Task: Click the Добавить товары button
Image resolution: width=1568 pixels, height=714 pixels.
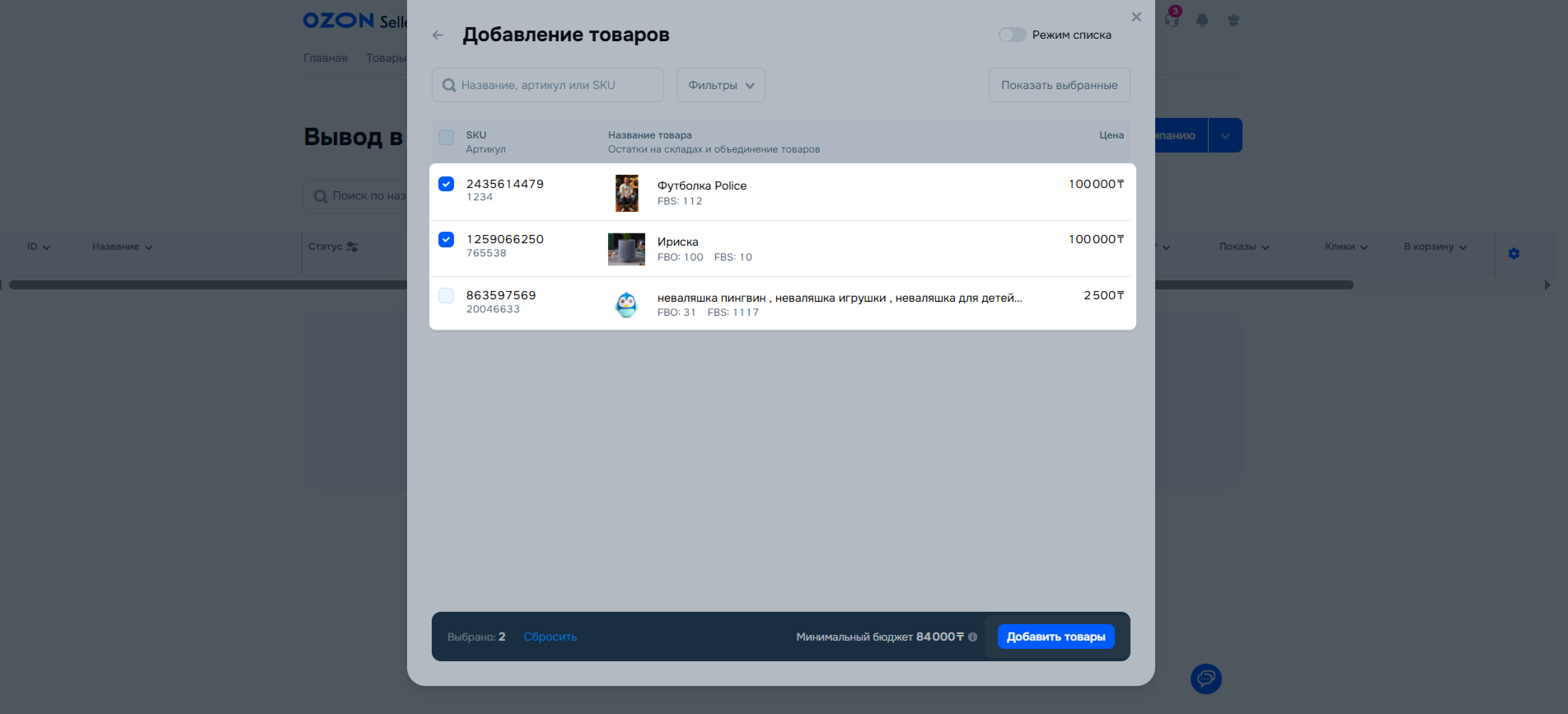Action: click(x=1055, y=636)
